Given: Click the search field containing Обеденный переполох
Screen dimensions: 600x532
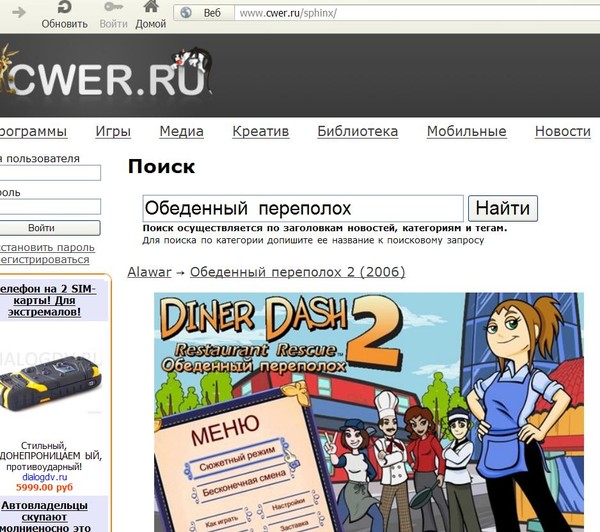Looking at the screenshot, I should point(303,208).
